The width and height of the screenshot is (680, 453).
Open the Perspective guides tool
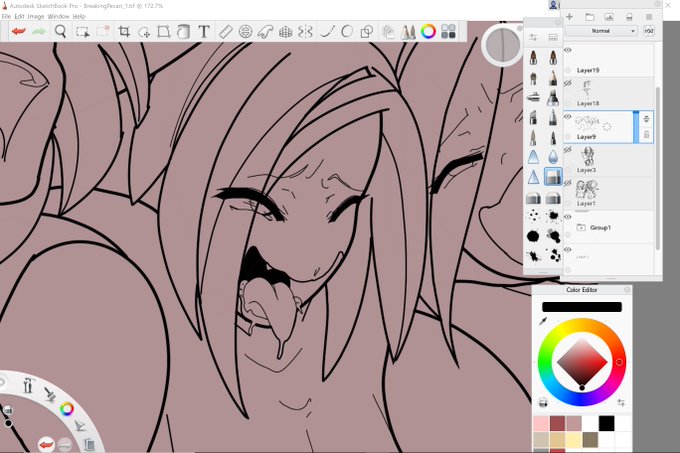[x=285, y=32]
